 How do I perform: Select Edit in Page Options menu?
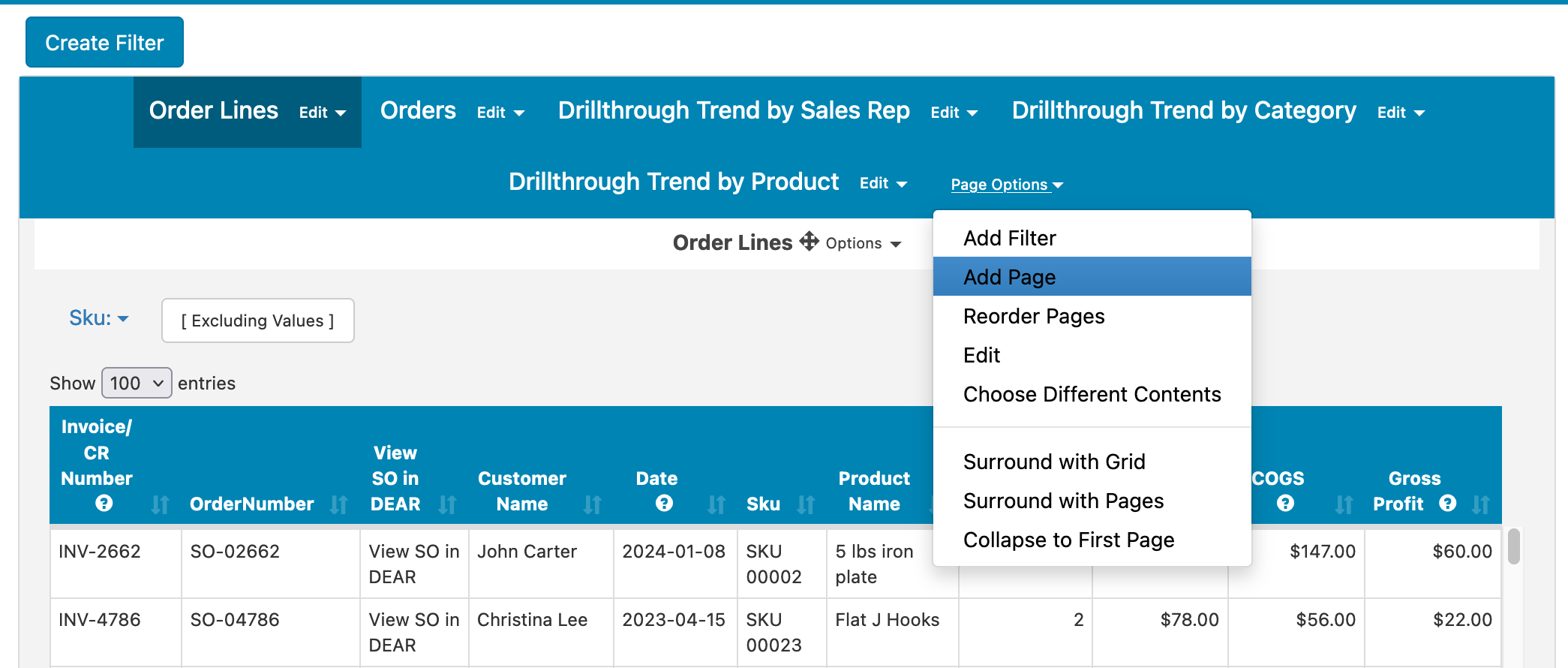click(1092, 355)
